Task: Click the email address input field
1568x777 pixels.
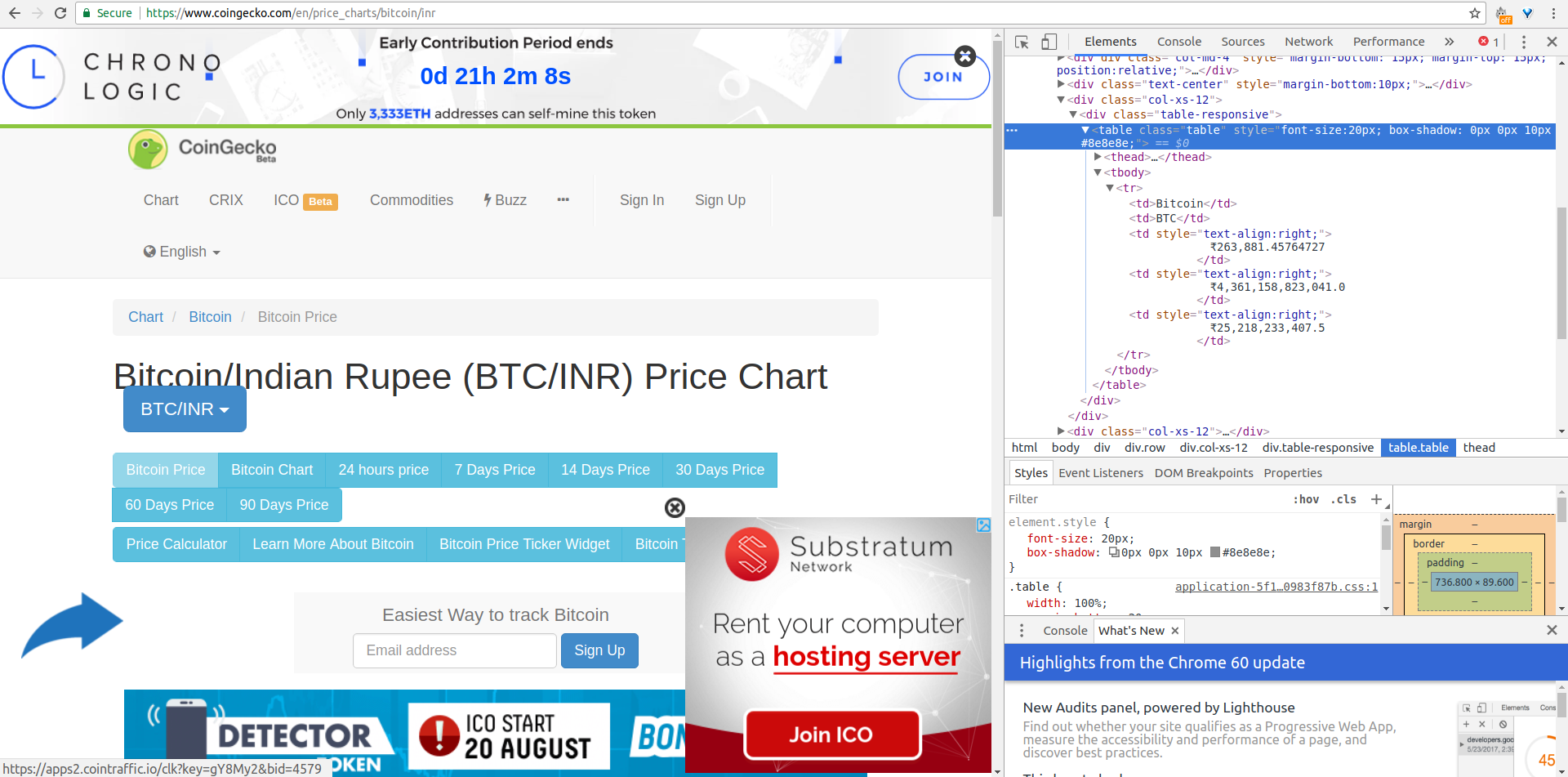Action: click(x=454, y=650)
